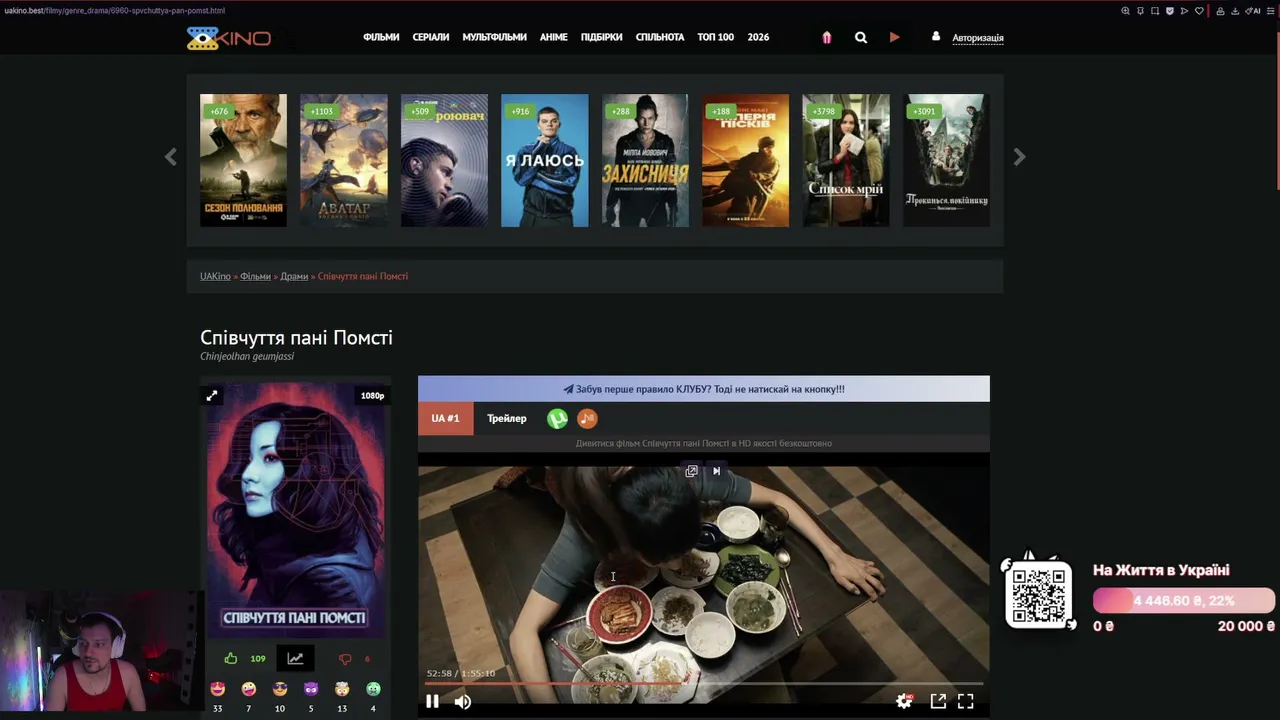The height and width of the screenshot is (720, 1280).
Task: Open the Спільнота menu item
Action: tap(660, 37)
